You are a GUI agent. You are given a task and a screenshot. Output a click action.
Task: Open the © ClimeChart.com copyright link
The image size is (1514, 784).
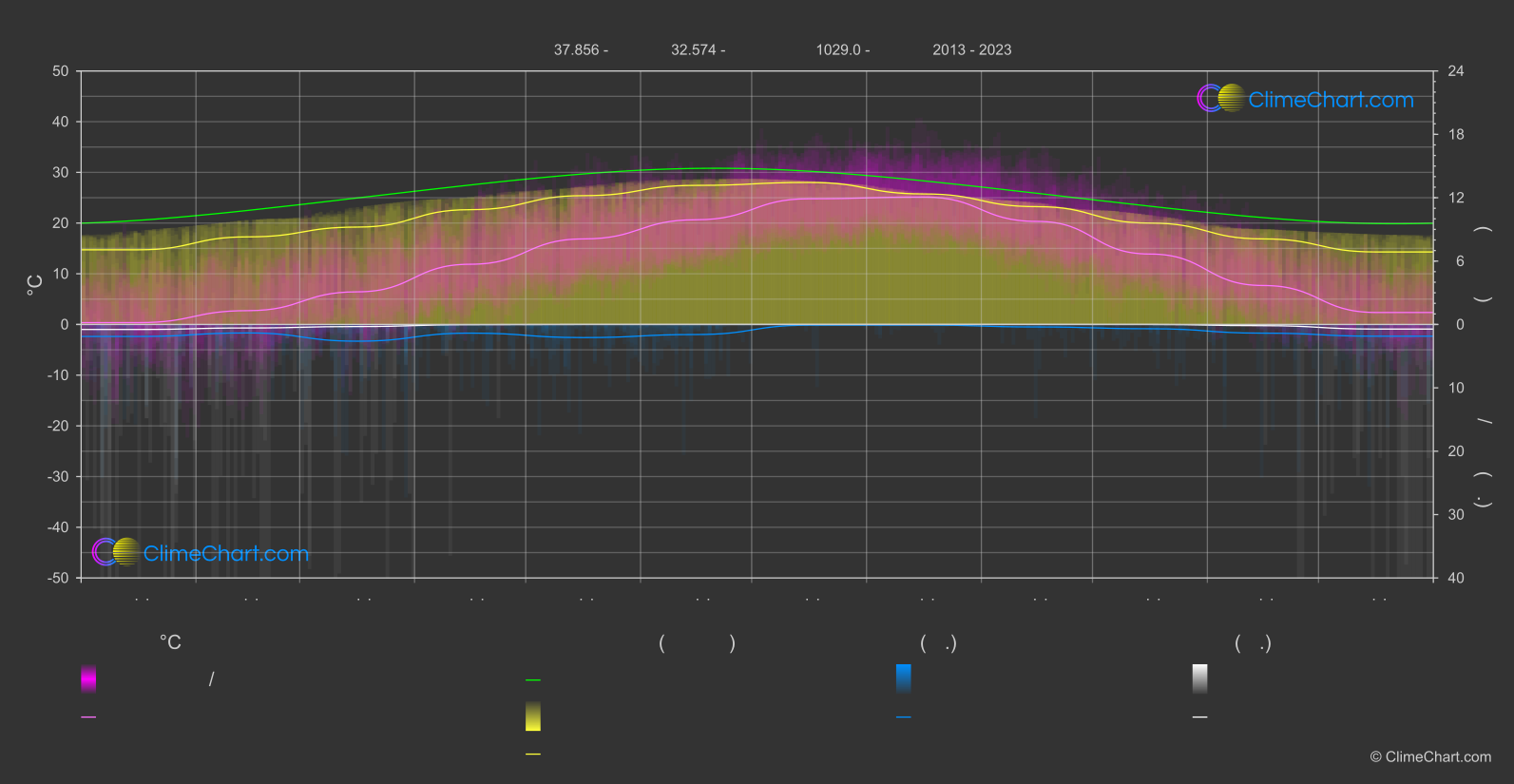click(x=1430, y=757)
